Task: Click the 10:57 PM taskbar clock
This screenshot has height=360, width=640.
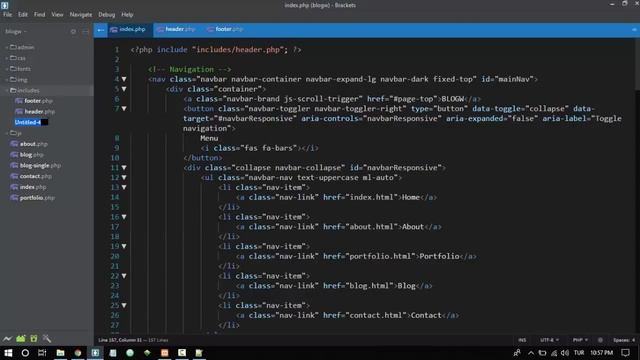Action: click(602, 353)
